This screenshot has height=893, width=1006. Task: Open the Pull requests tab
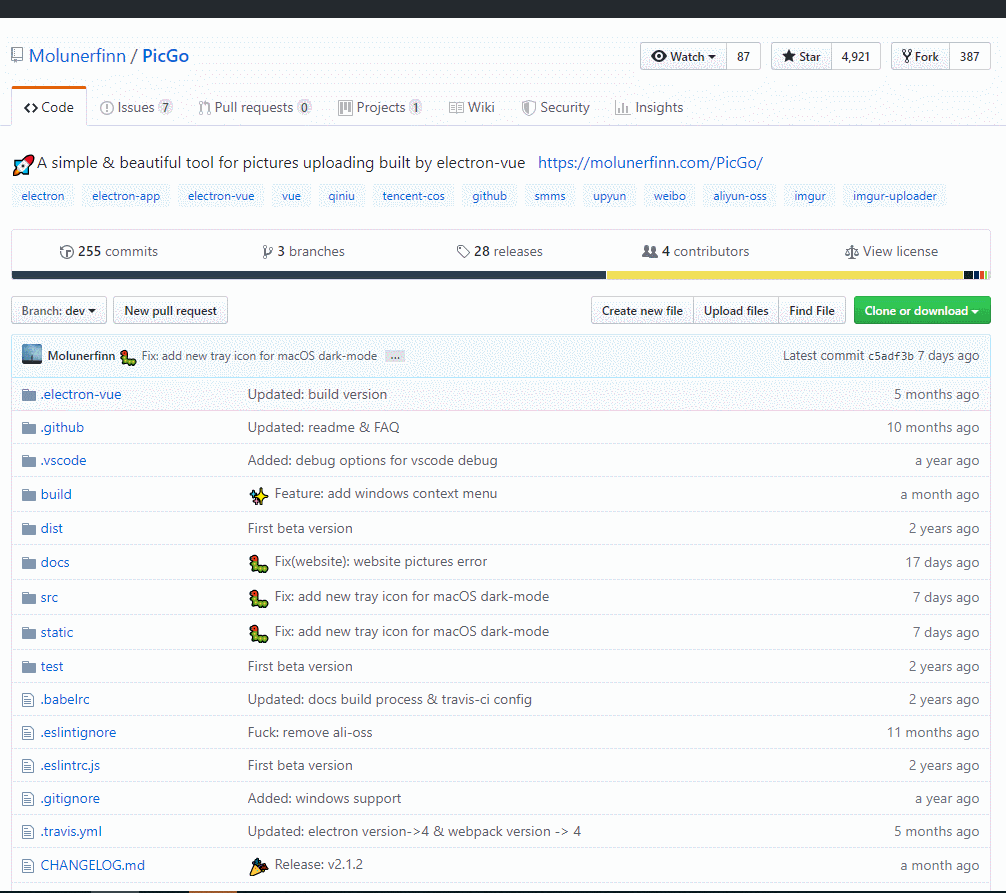click(x=255, y=108)
